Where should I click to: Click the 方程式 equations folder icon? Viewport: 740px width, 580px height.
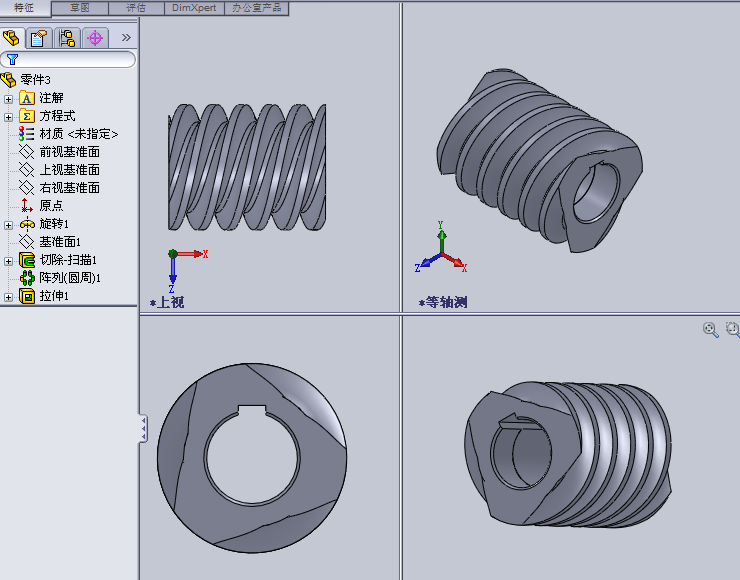tap(27, 116)
